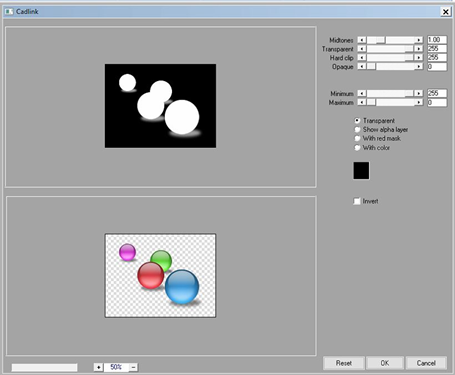Image resolution: width=455 pixels, height=375 pixels.
Task: Click the Midtones slider right arrow
Action: [419, 40]
